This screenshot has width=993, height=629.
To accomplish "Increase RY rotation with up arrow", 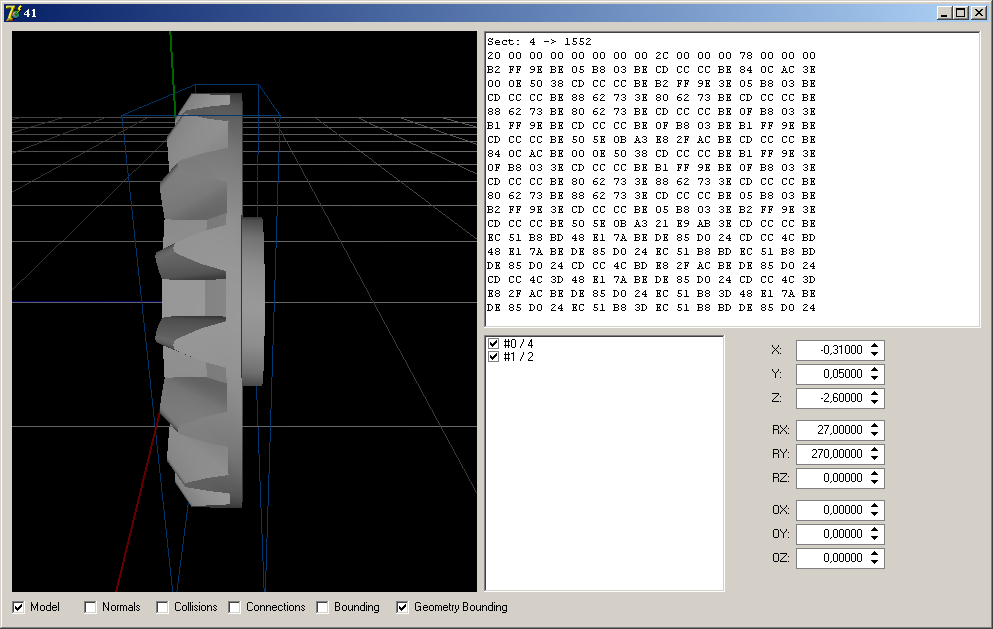I will (875, 450).
